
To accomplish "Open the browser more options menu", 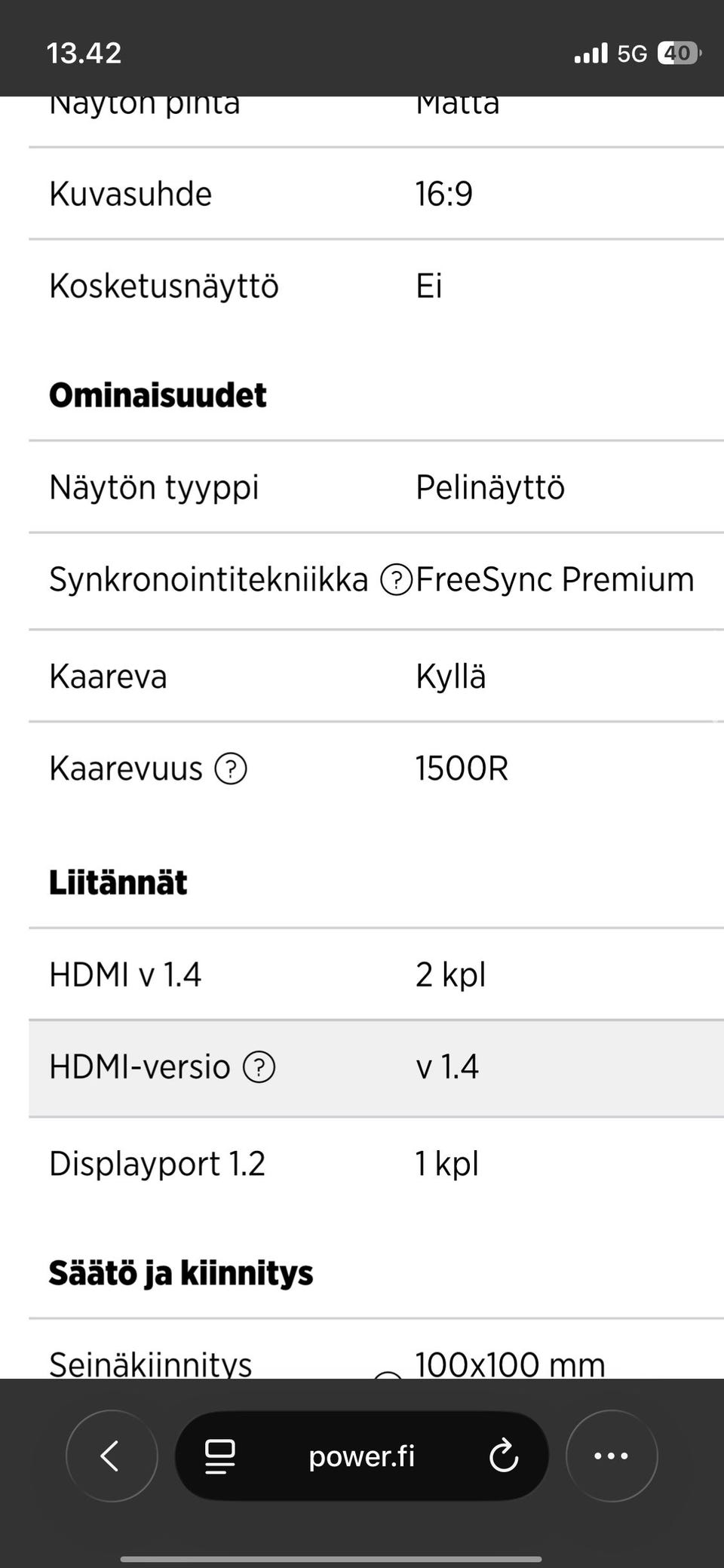I will [x=612, y=1456].
